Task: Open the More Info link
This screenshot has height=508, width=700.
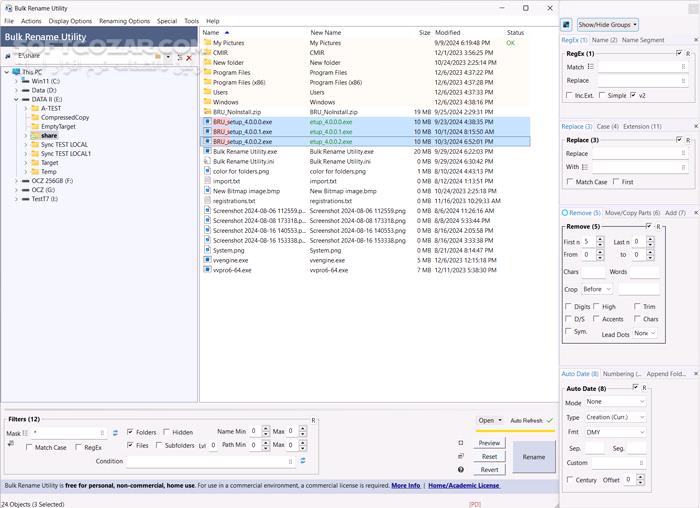Action: click(405, 485)
